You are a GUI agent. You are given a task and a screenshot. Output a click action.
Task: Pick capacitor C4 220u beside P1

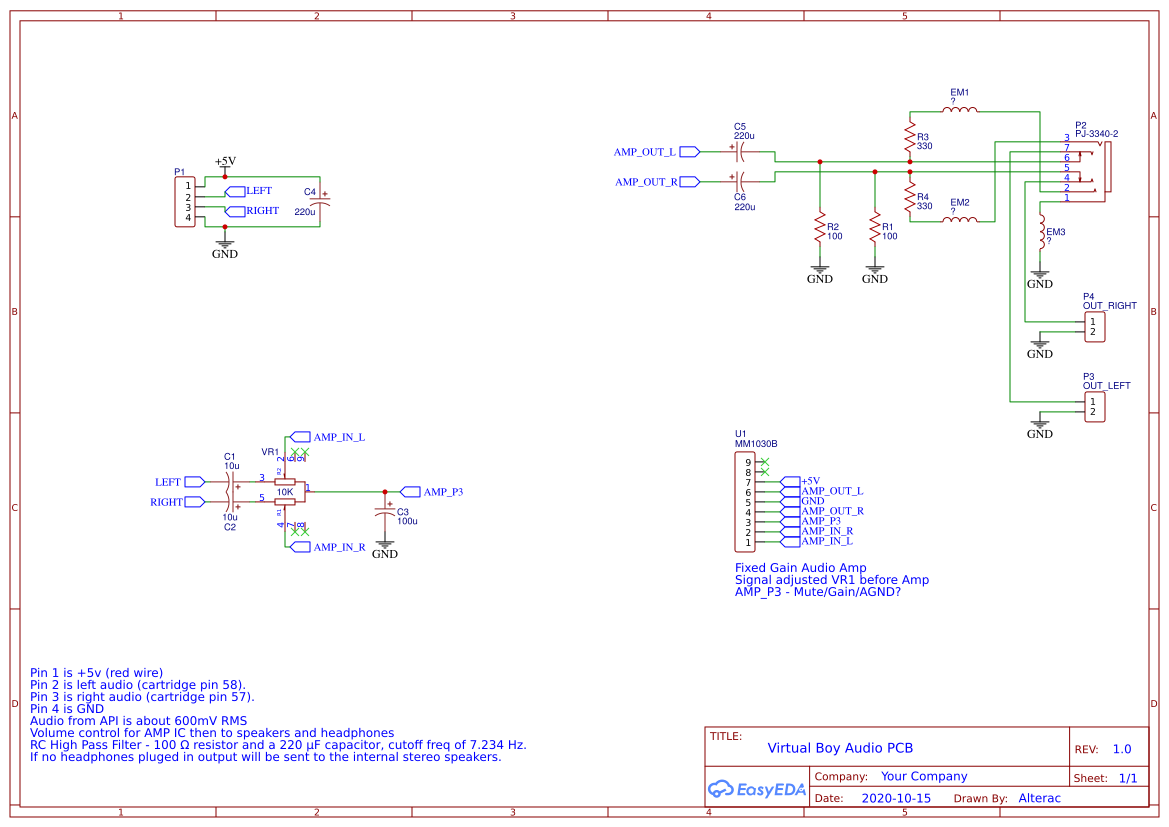(320, 201)
